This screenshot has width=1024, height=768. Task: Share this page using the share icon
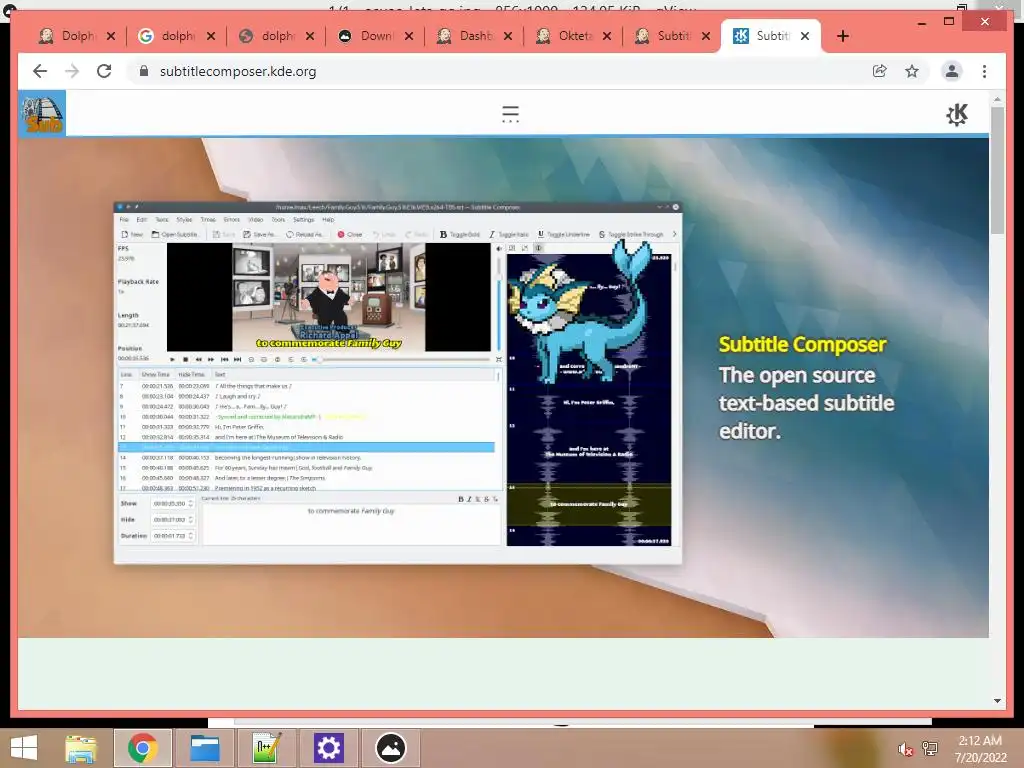pyautogui.click(x=880, y=71)
